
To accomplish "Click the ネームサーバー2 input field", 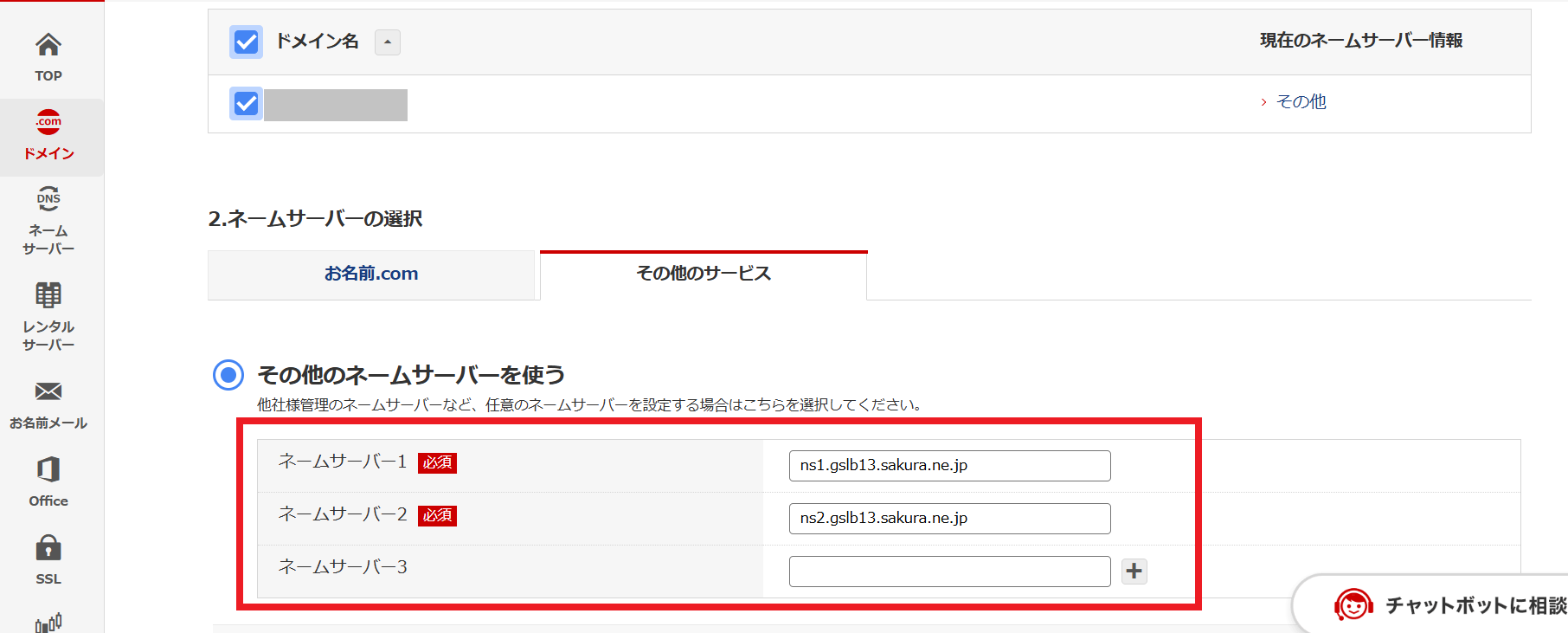I will pos(950,519).
